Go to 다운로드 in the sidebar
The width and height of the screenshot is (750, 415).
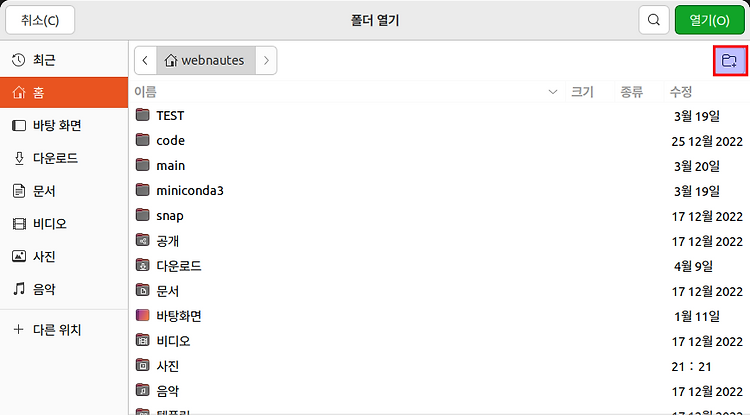tap(64, 158)
